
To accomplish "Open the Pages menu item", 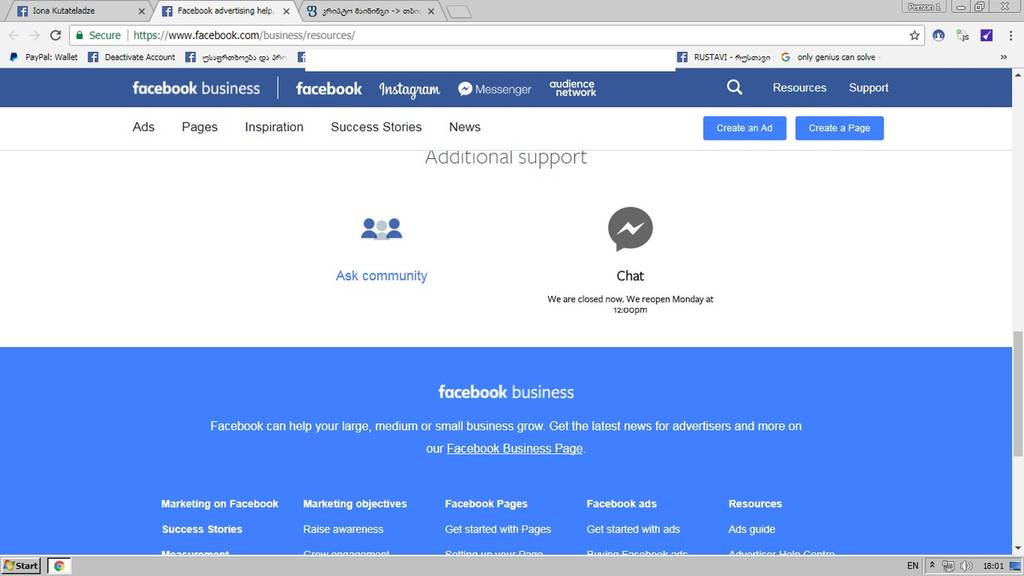I will (x=200, y=127).
